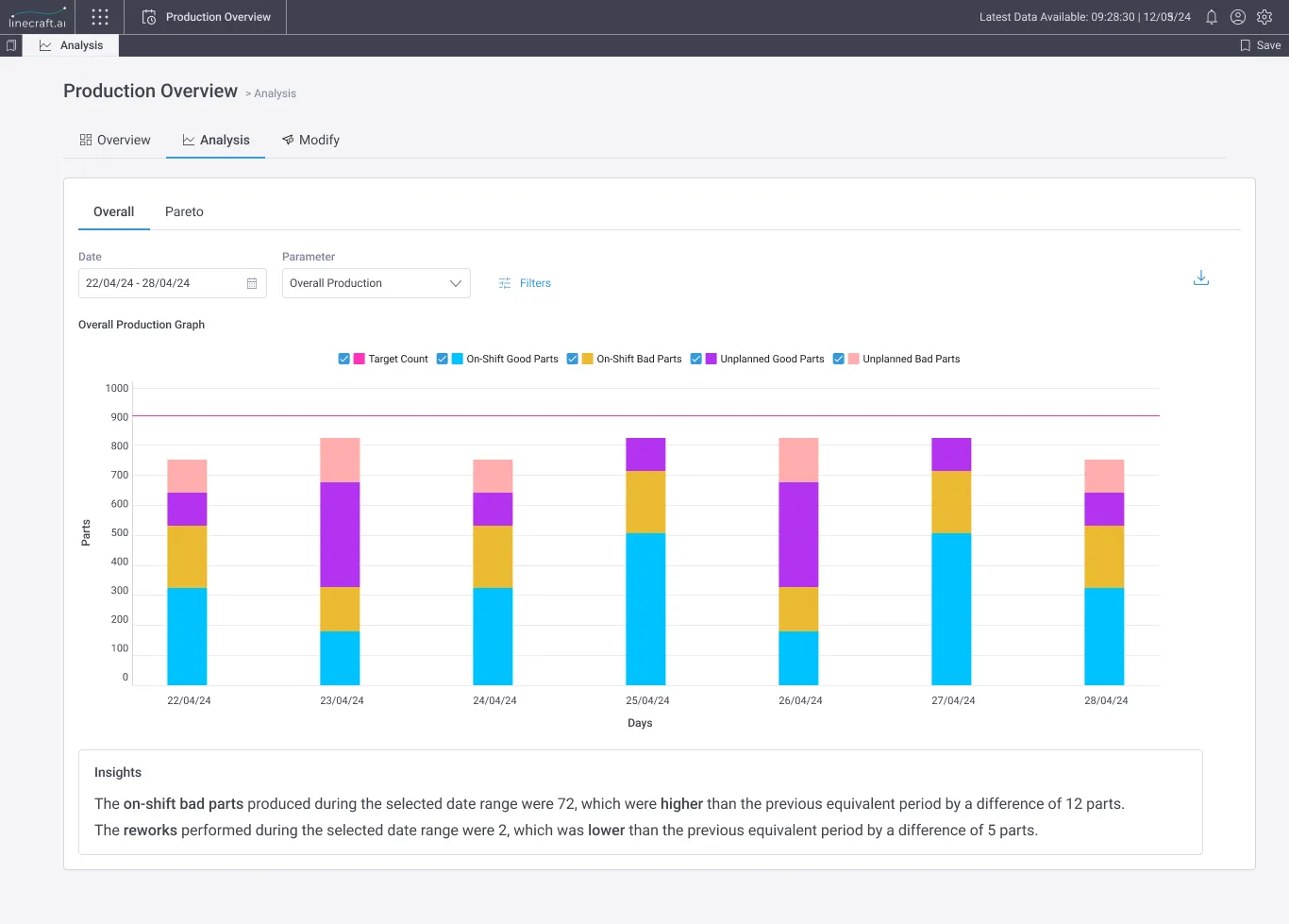Toggle the Target Count checkbox
This screenshot has width=1289, height=924.
343,359
